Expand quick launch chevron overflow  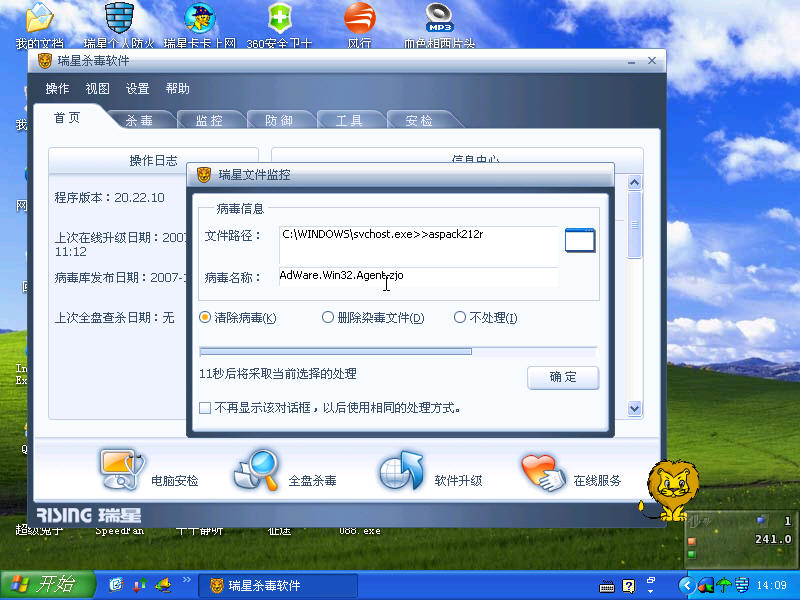pos(186,579)
